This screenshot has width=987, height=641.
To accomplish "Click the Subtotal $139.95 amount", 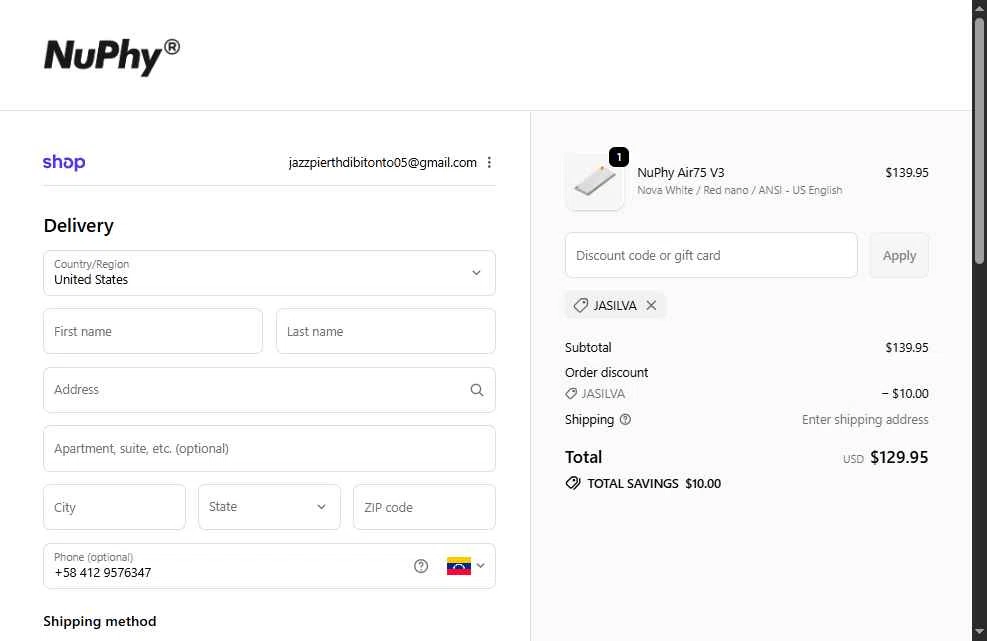I will (x=906, y=348).
